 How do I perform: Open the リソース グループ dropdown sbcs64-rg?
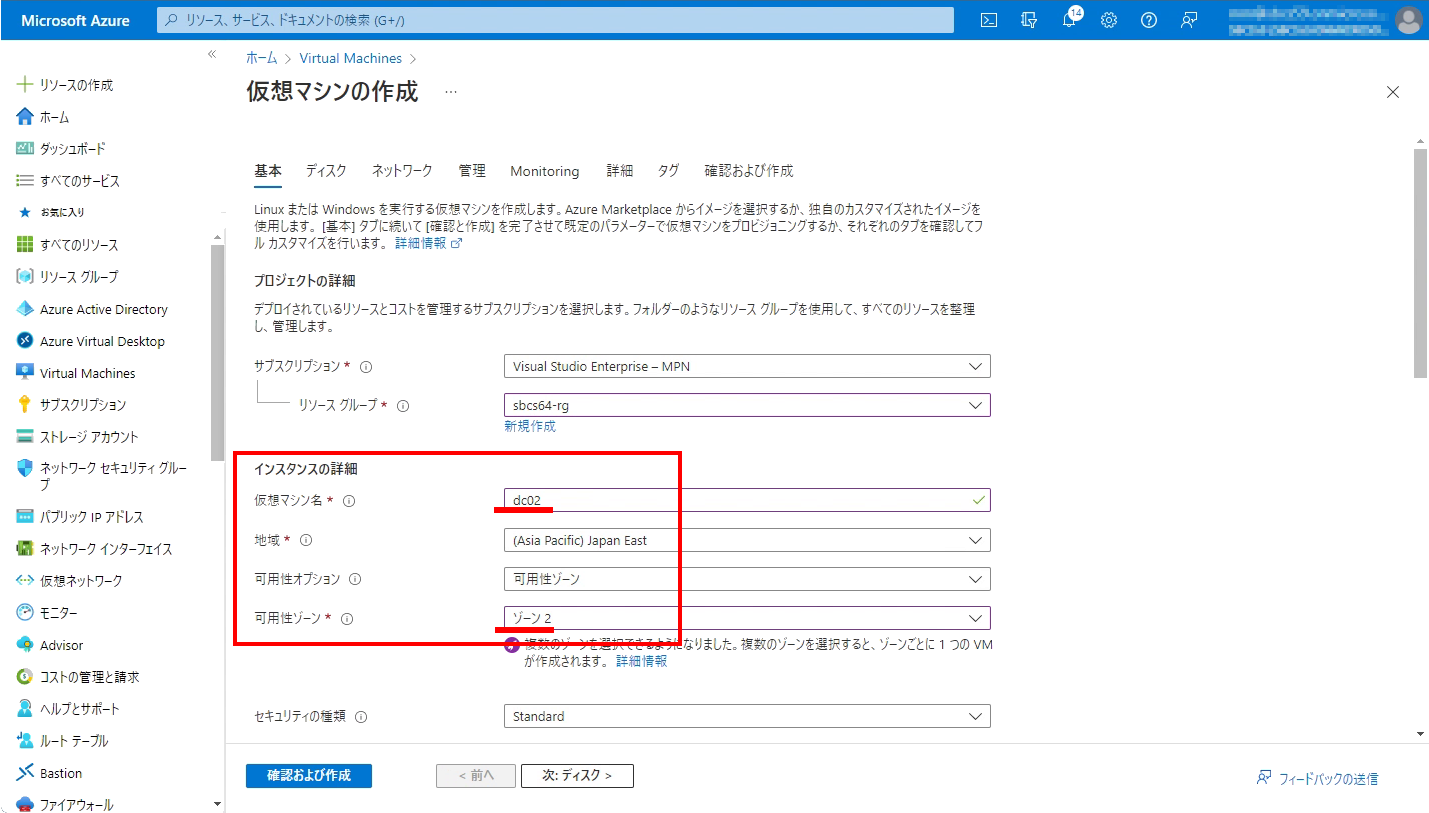pos(747,405)
